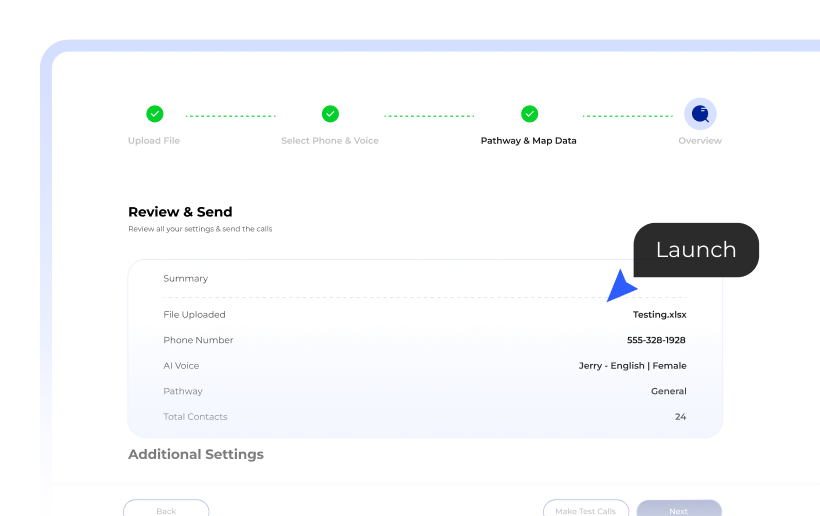Click the General pathway value

pyautogui.click(x=668, y=392)
